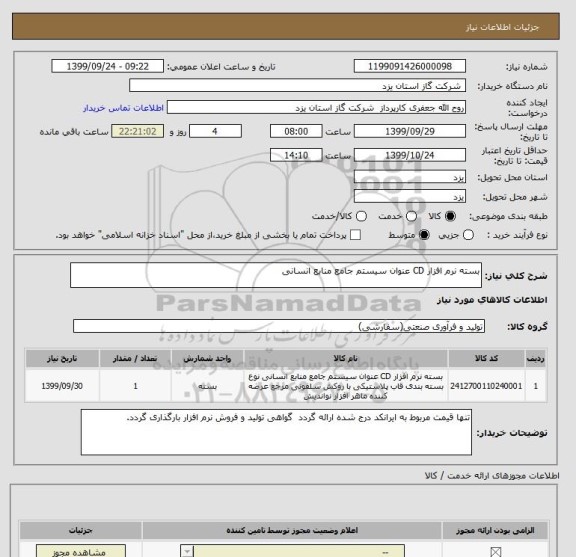This screenshot has width=576, height=557.
Task: Click the need date 1399/09/30 cell
Action: pos(62,386)
